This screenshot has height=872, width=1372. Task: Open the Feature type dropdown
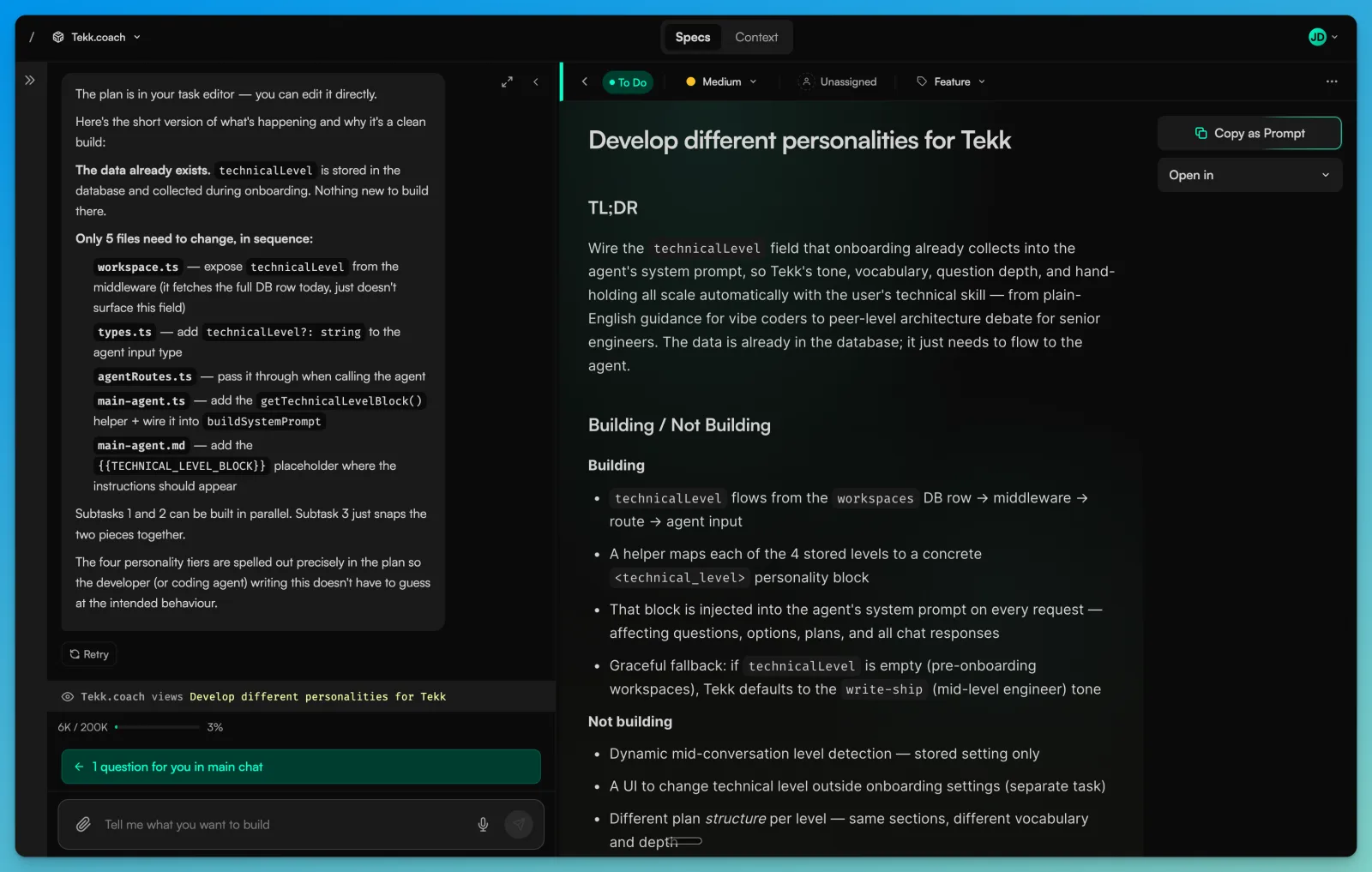tap(951, 81)
